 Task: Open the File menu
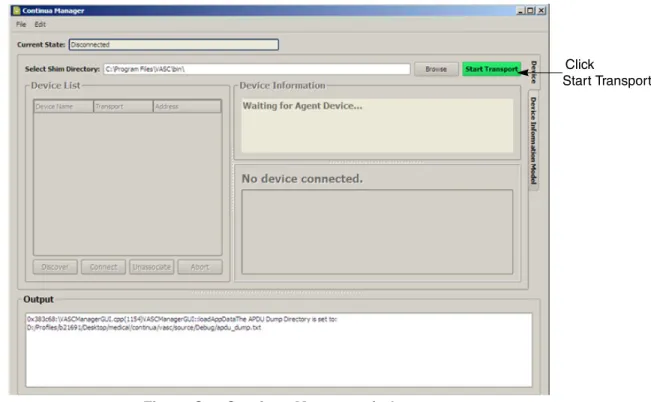point(21,25)
